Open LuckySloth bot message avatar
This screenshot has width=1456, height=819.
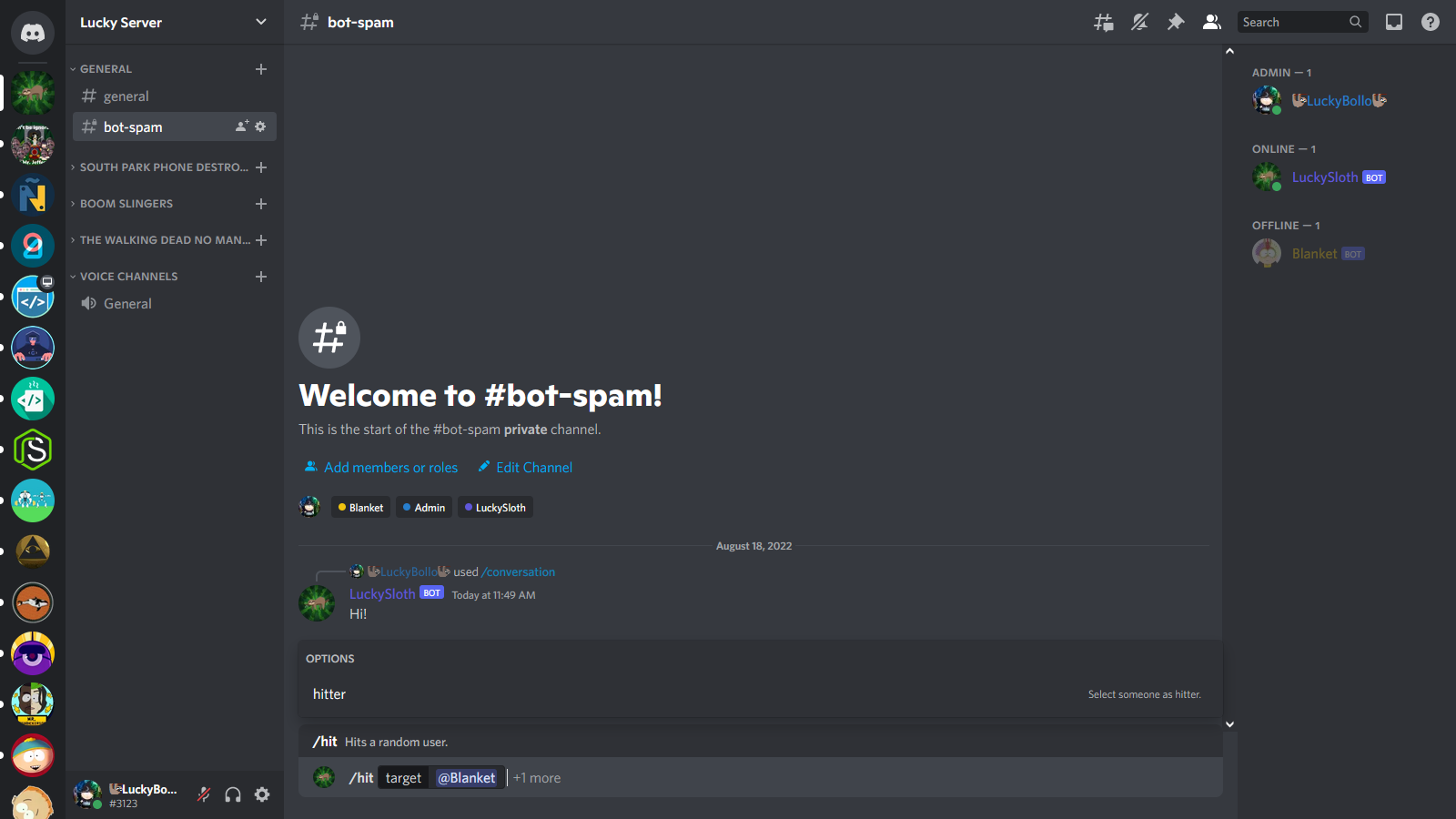(317, 603)
